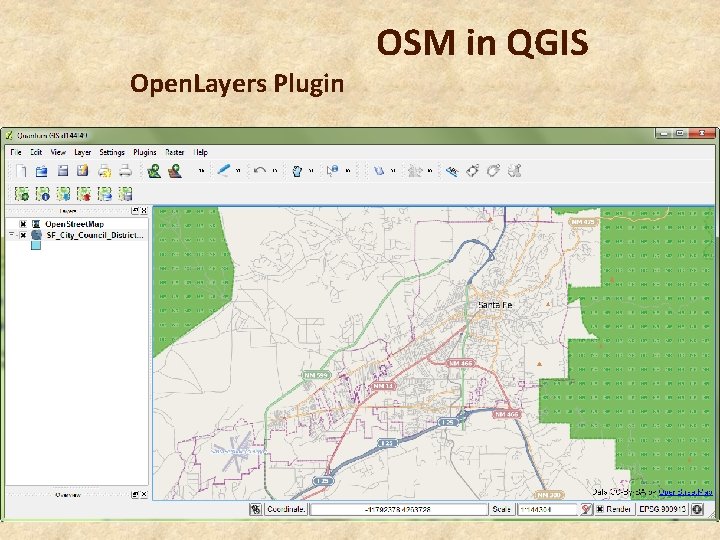Viewport: 720px width, 540px height.
Task: Close the Layers panel
Action: click(x=144, y=210)
